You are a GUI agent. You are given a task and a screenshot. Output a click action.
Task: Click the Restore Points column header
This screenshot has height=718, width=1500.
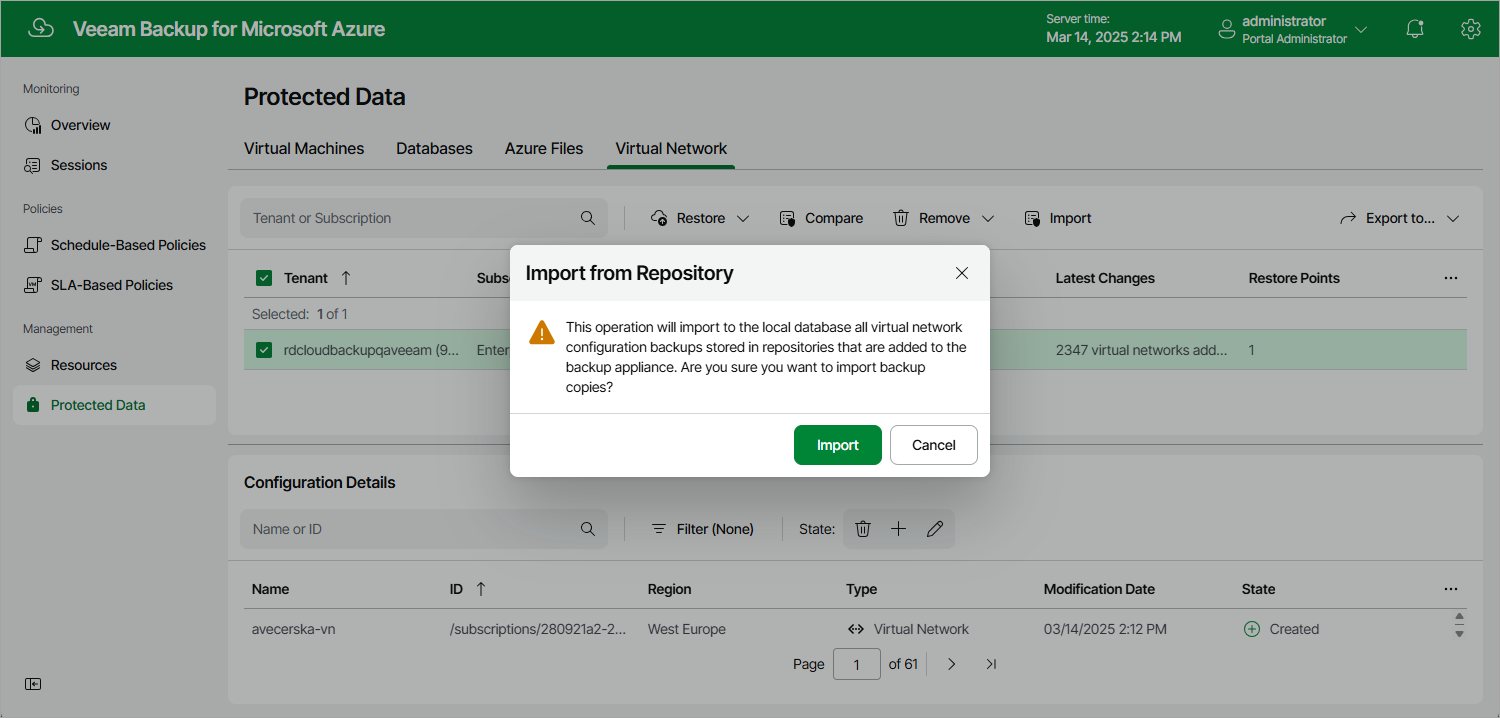pyautogui.click(x=1294, y=278)
